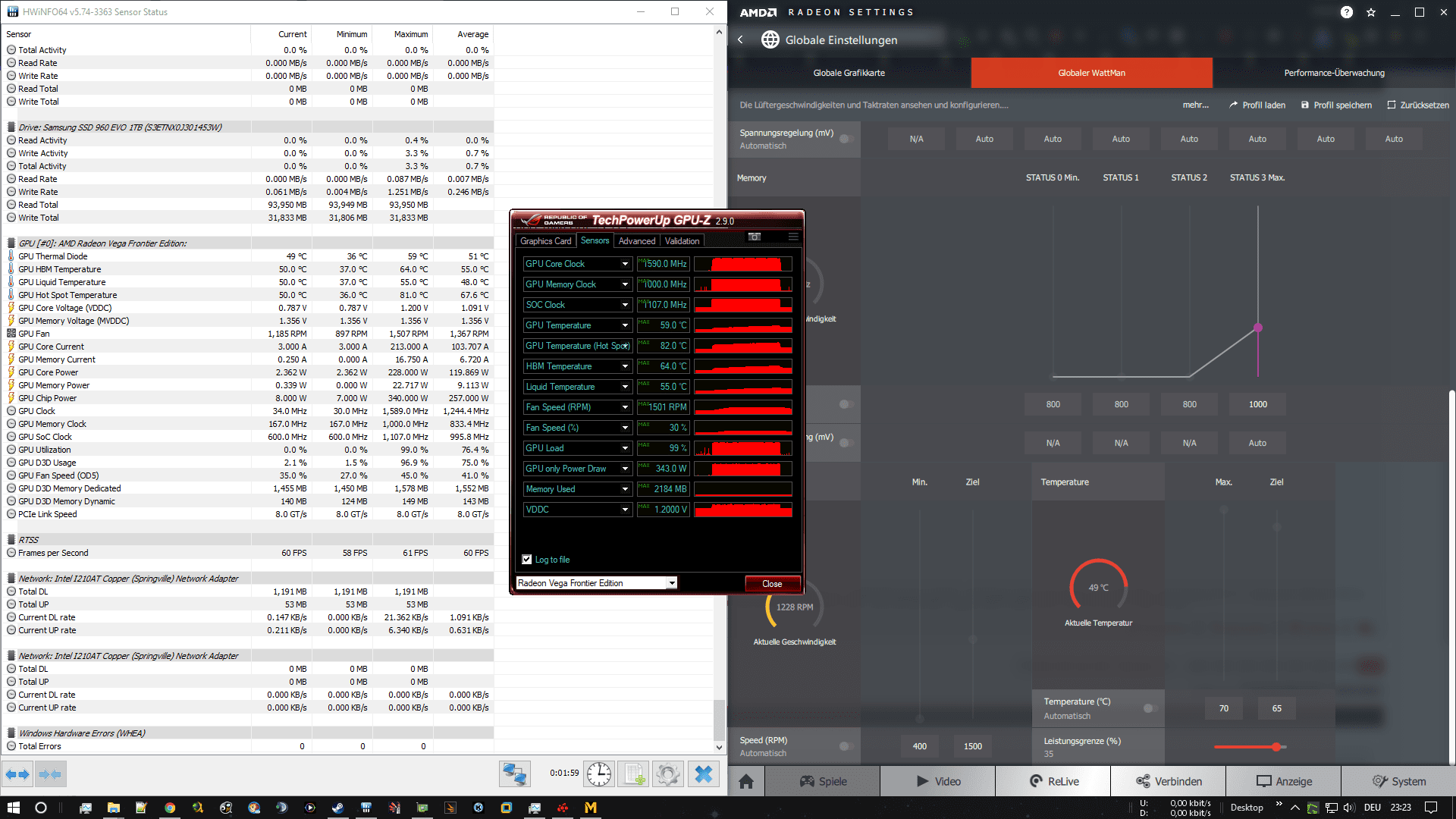Click the Zurücksetzen button

click(x=1418, y=105)
